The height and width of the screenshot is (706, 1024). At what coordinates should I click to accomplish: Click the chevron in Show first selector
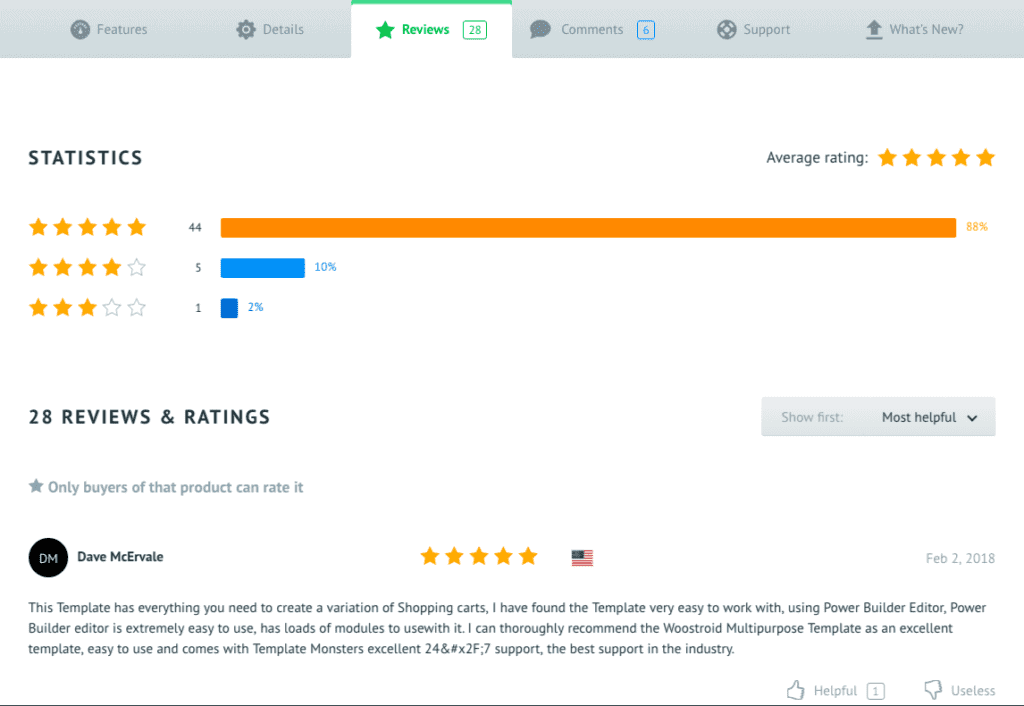click(x=972, y=418)
